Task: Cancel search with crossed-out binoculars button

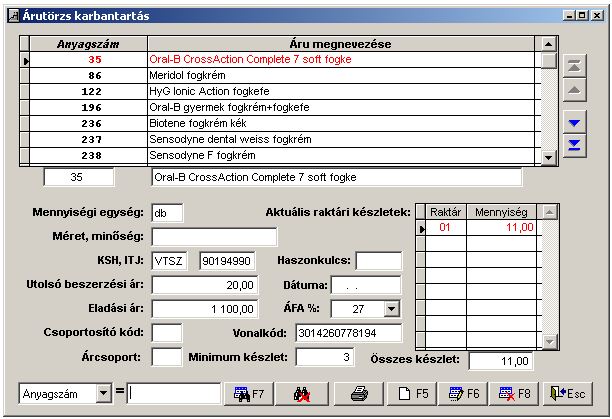Action: tap(302, 394)
